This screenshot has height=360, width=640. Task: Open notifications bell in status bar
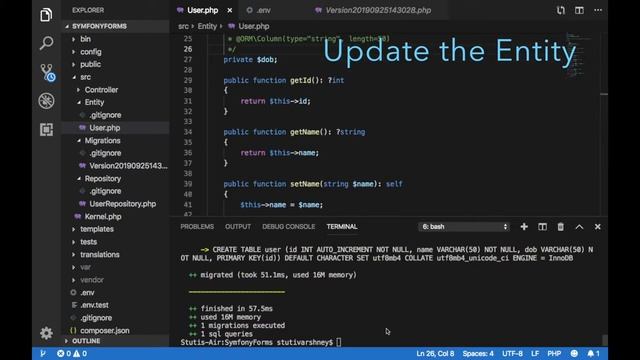(593, 353)
